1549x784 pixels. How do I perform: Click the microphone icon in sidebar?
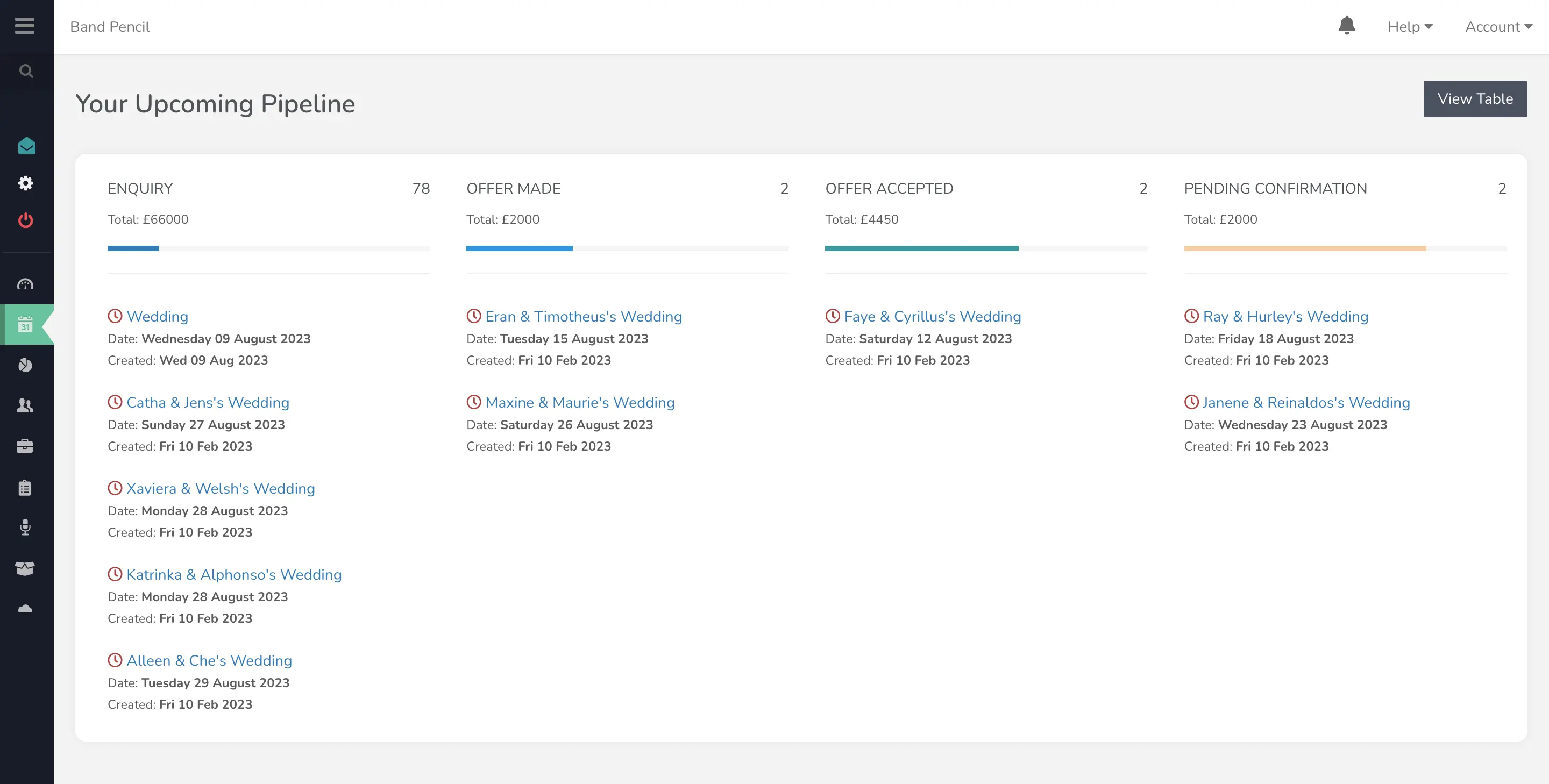(25, 528)
